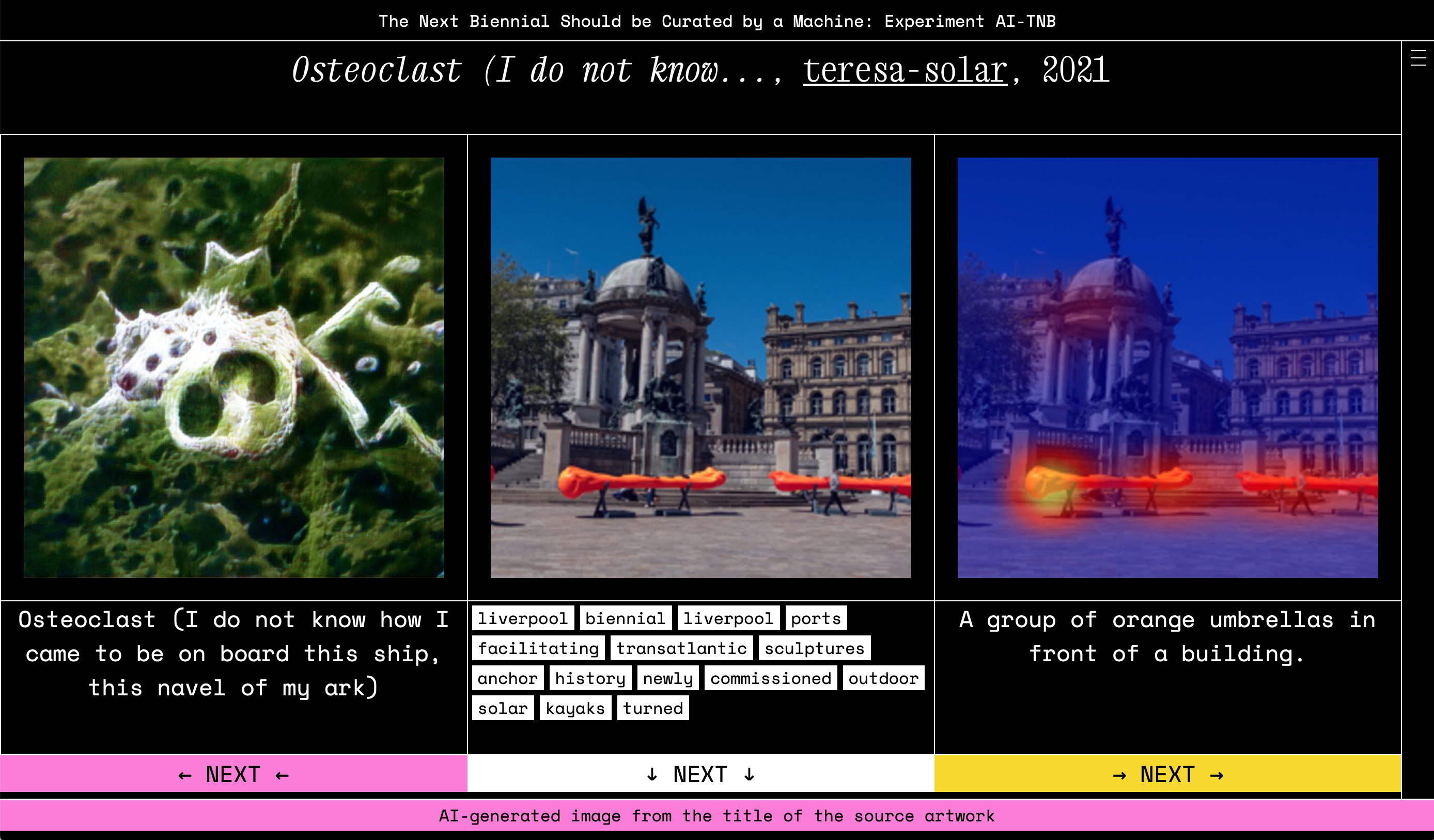1434x840 pixels.
Task: Pick the 'newly' keyword tag
Action: (667, 678)
